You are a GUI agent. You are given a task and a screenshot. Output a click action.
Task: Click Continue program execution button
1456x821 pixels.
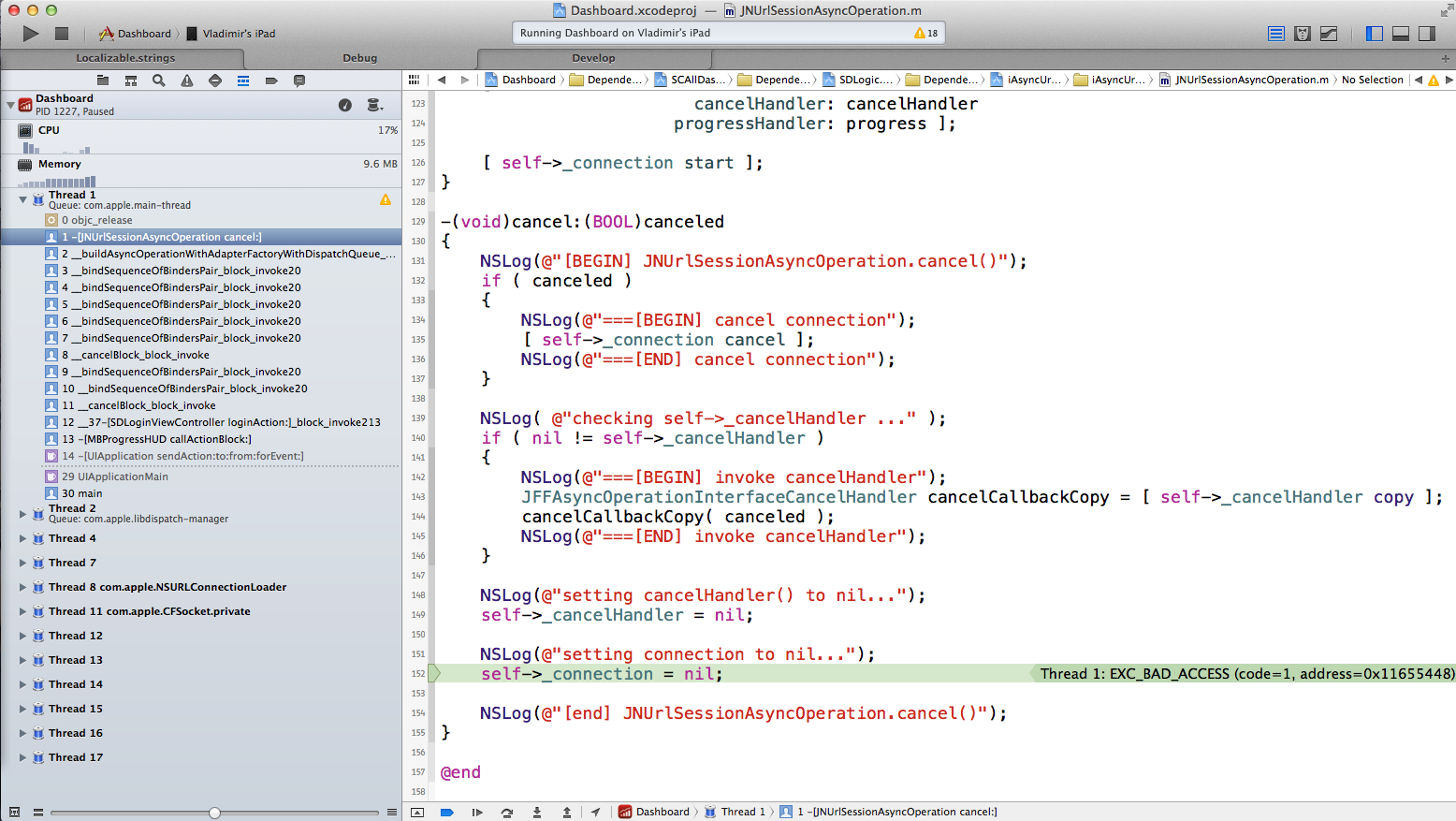(477, 813)
